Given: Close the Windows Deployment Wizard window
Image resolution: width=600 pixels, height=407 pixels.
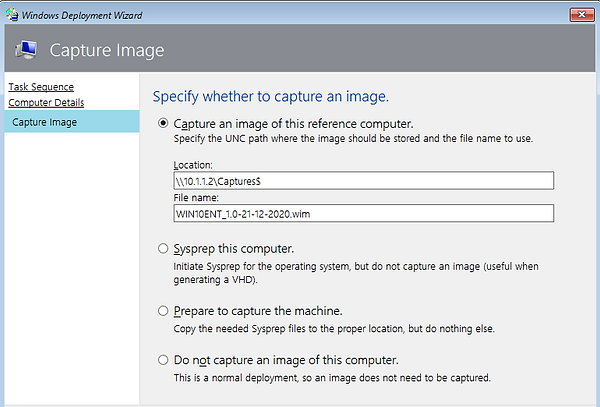Looking at the screenshot, I should click(582, 15).
